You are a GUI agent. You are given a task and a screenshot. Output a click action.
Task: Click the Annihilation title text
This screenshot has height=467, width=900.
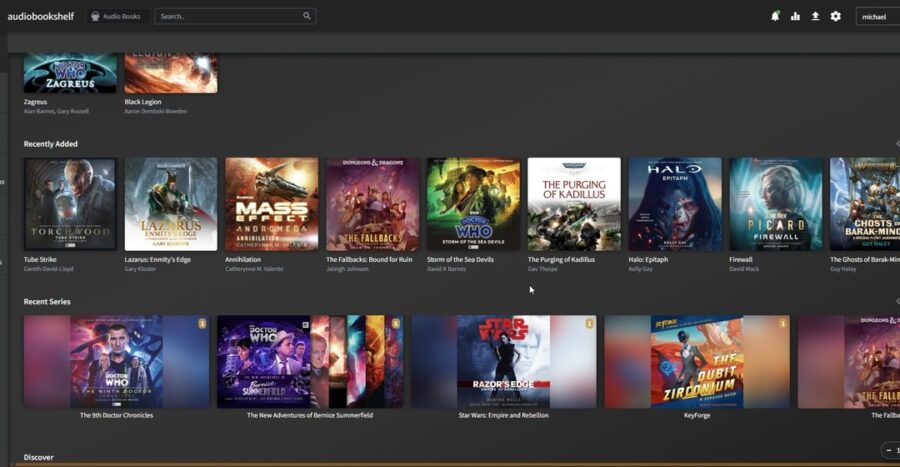243,259
